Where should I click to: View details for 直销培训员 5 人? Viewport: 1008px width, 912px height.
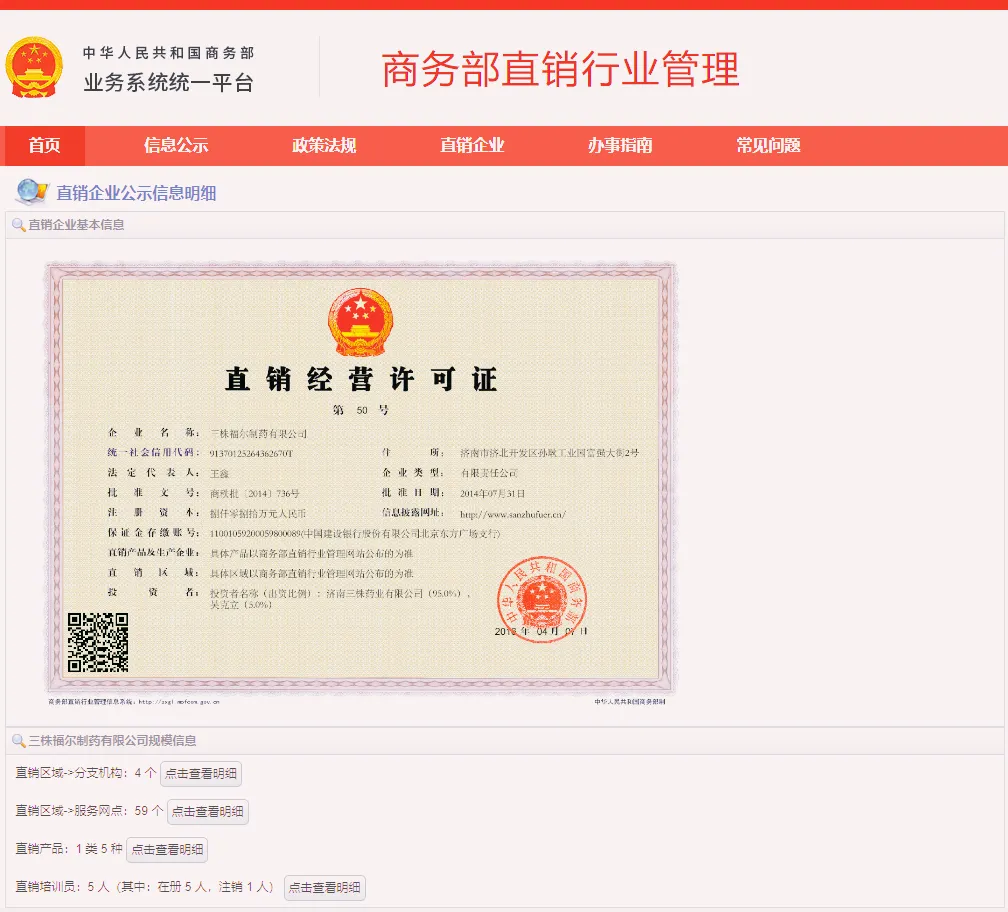[x=325, y=887]
